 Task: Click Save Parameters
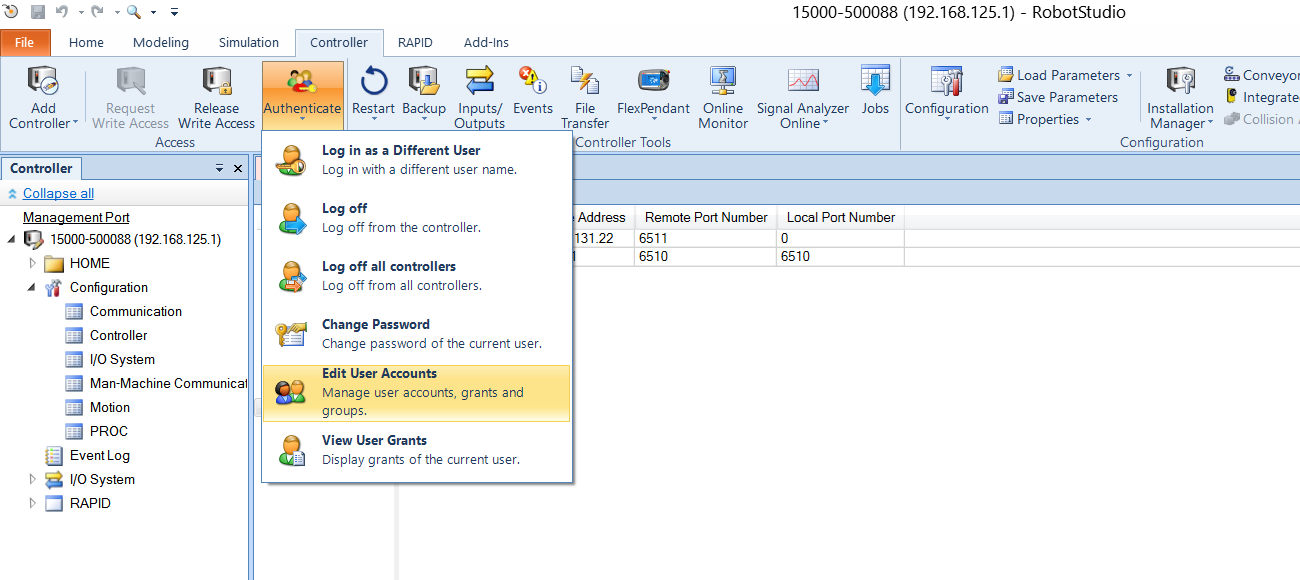pos(1058,97)
